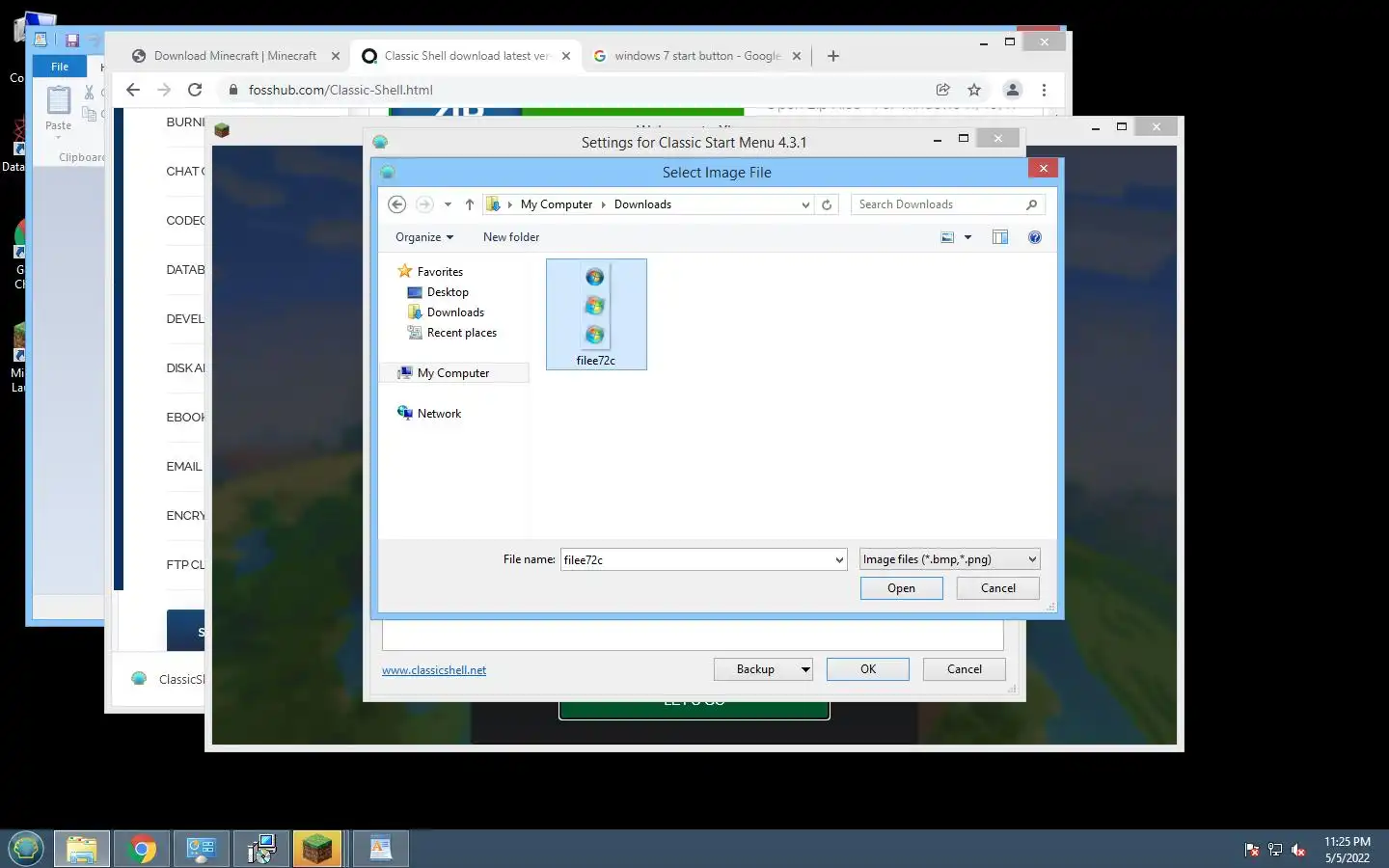The image size is (1389, 868).
Task: Close the Classic Shell download tab
Action: click(x=566, y=56)
